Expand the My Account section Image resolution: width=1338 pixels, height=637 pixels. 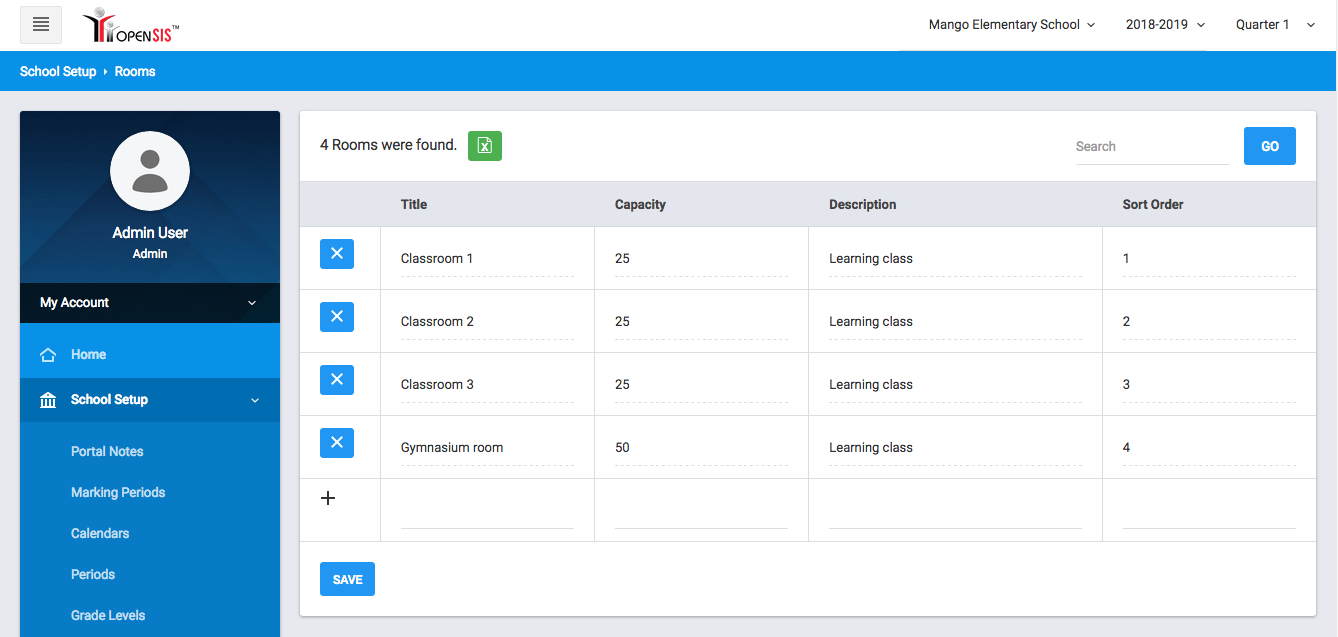[150, 303]
